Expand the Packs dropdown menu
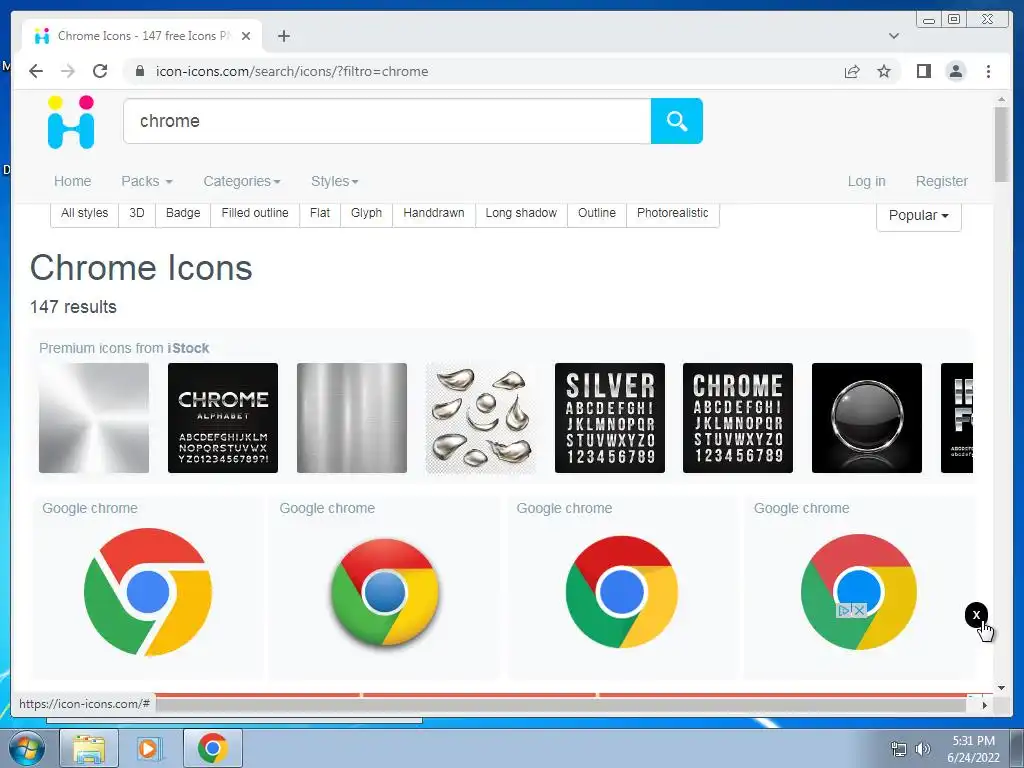 (147, 181)
